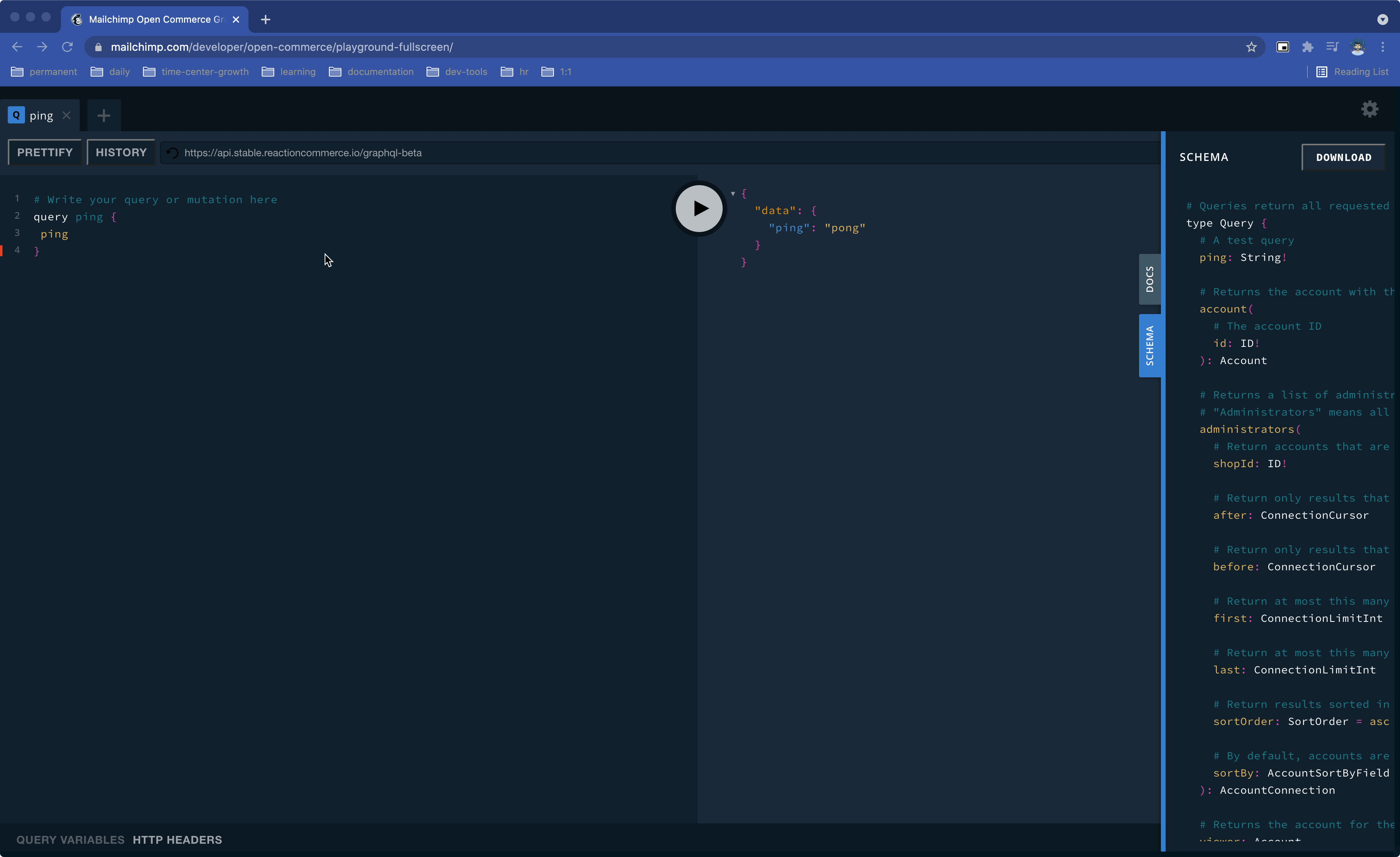The height and width of the screenshot is (857, 1400).
Task: Click the endpoint reload icon
Action: pos(173,153)
